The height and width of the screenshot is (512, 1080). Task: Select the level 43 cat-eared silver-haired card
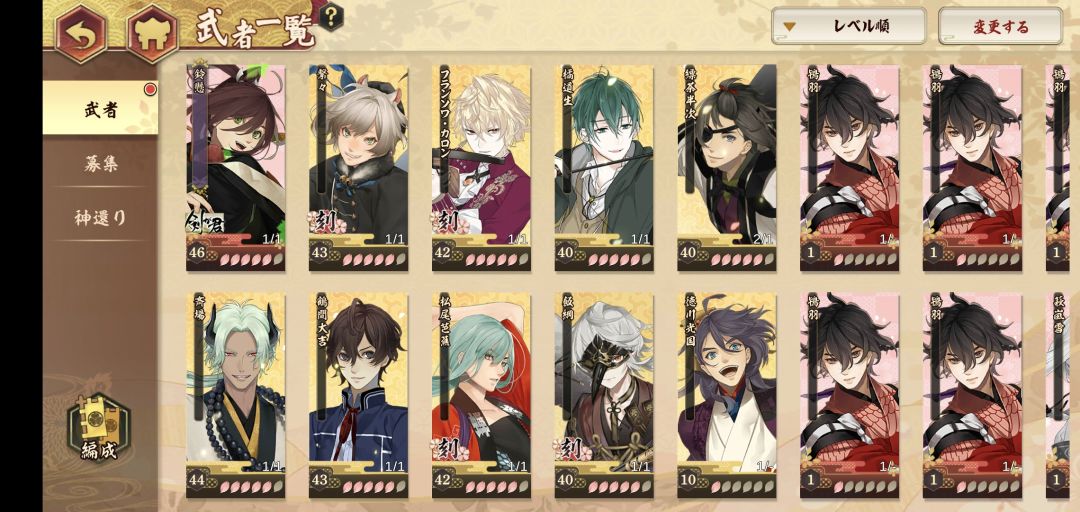click(358, 167)
